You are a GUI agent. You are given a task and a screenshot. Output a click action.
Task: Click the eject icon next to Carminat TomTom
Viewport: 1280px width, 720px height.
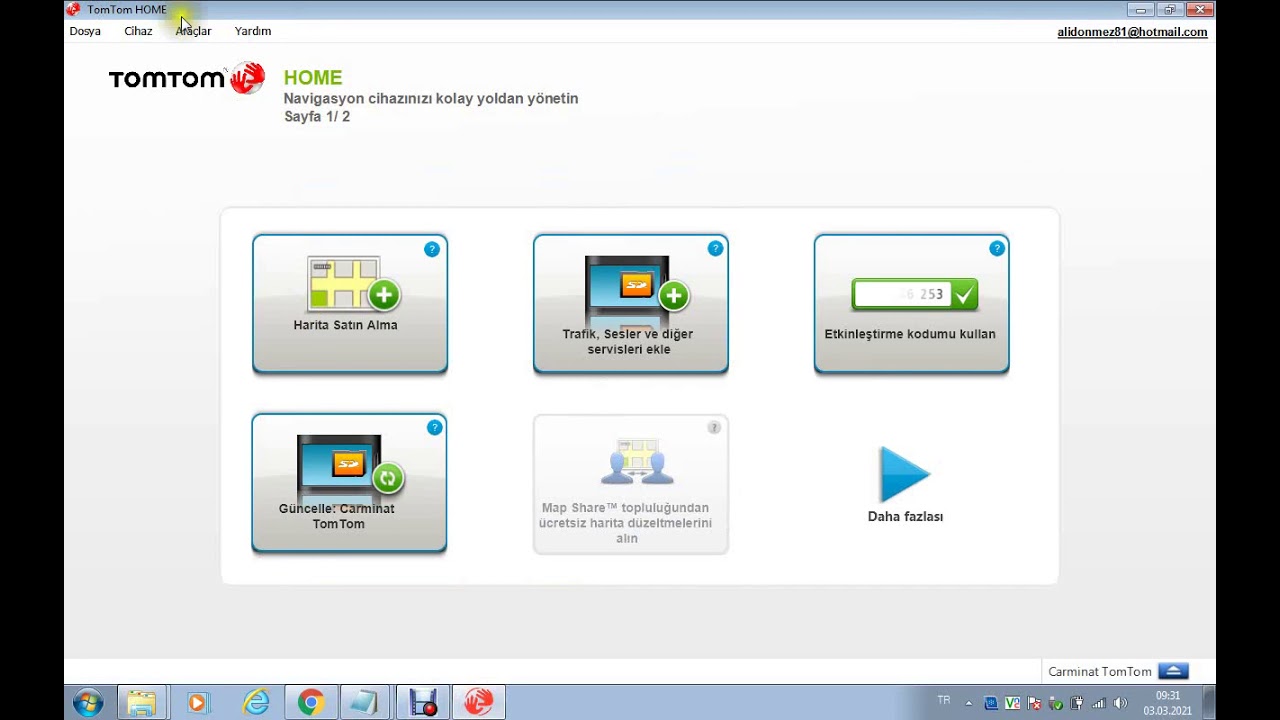(x=1173, y=671)
